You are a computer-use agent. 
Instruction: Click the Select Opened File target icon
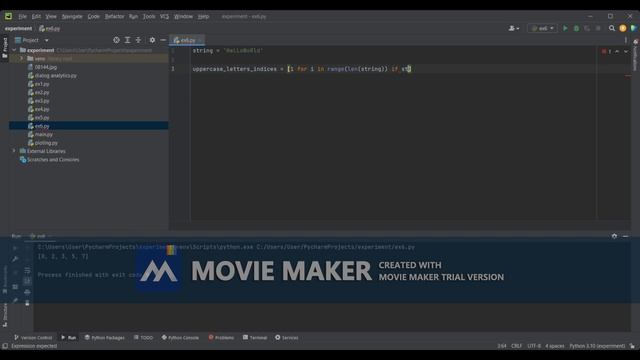pos(116,40)
